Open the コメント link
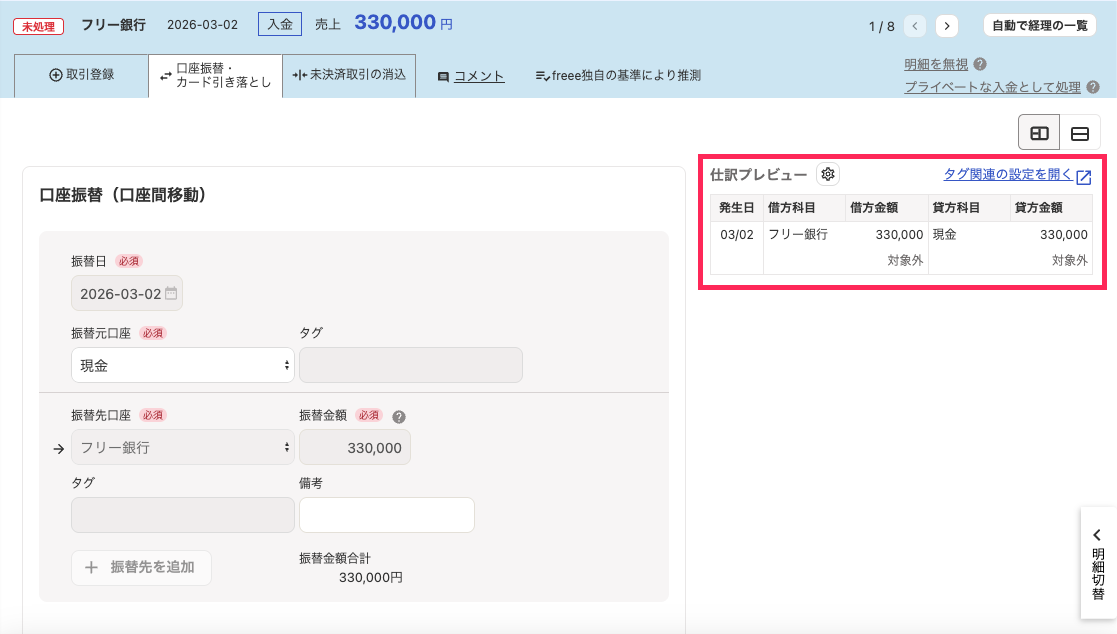Screen dimensions: 1117x634 (x=471, y=76)
